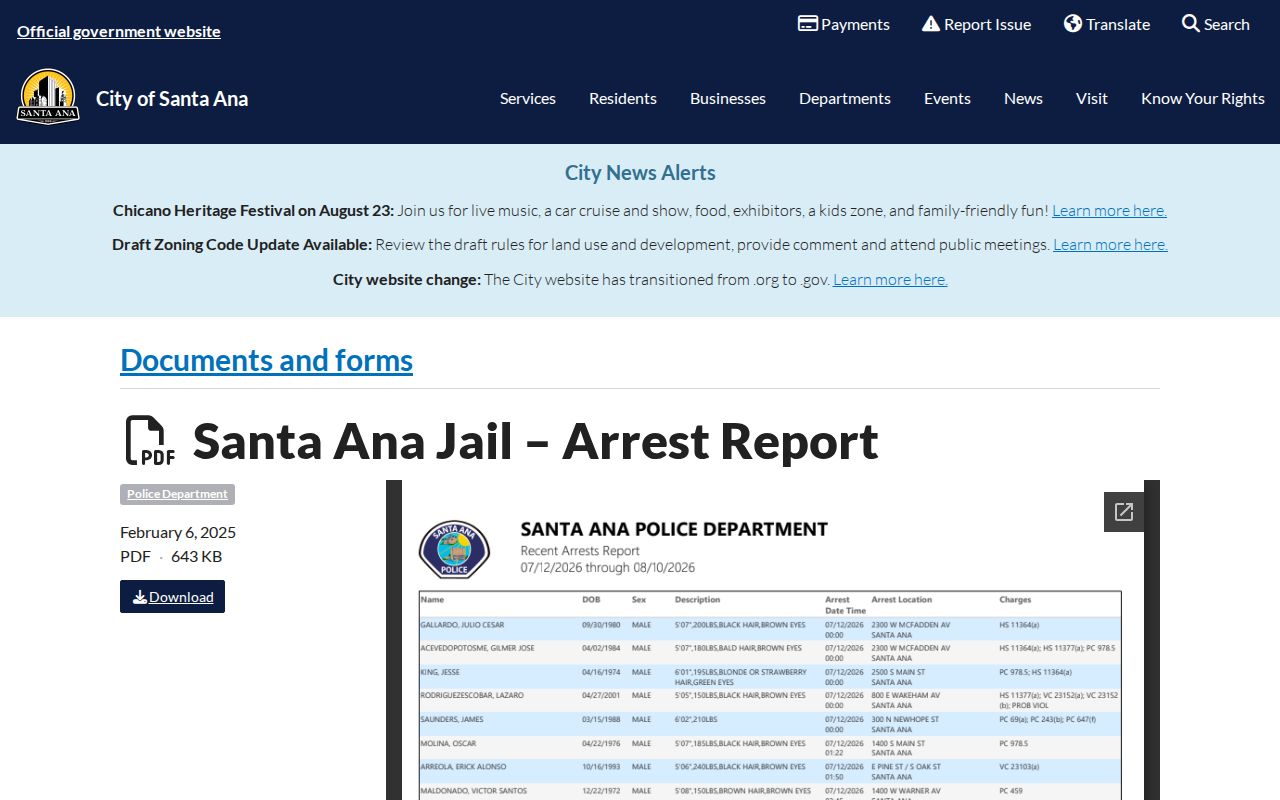Open the Businesses menu

[728, 98]
